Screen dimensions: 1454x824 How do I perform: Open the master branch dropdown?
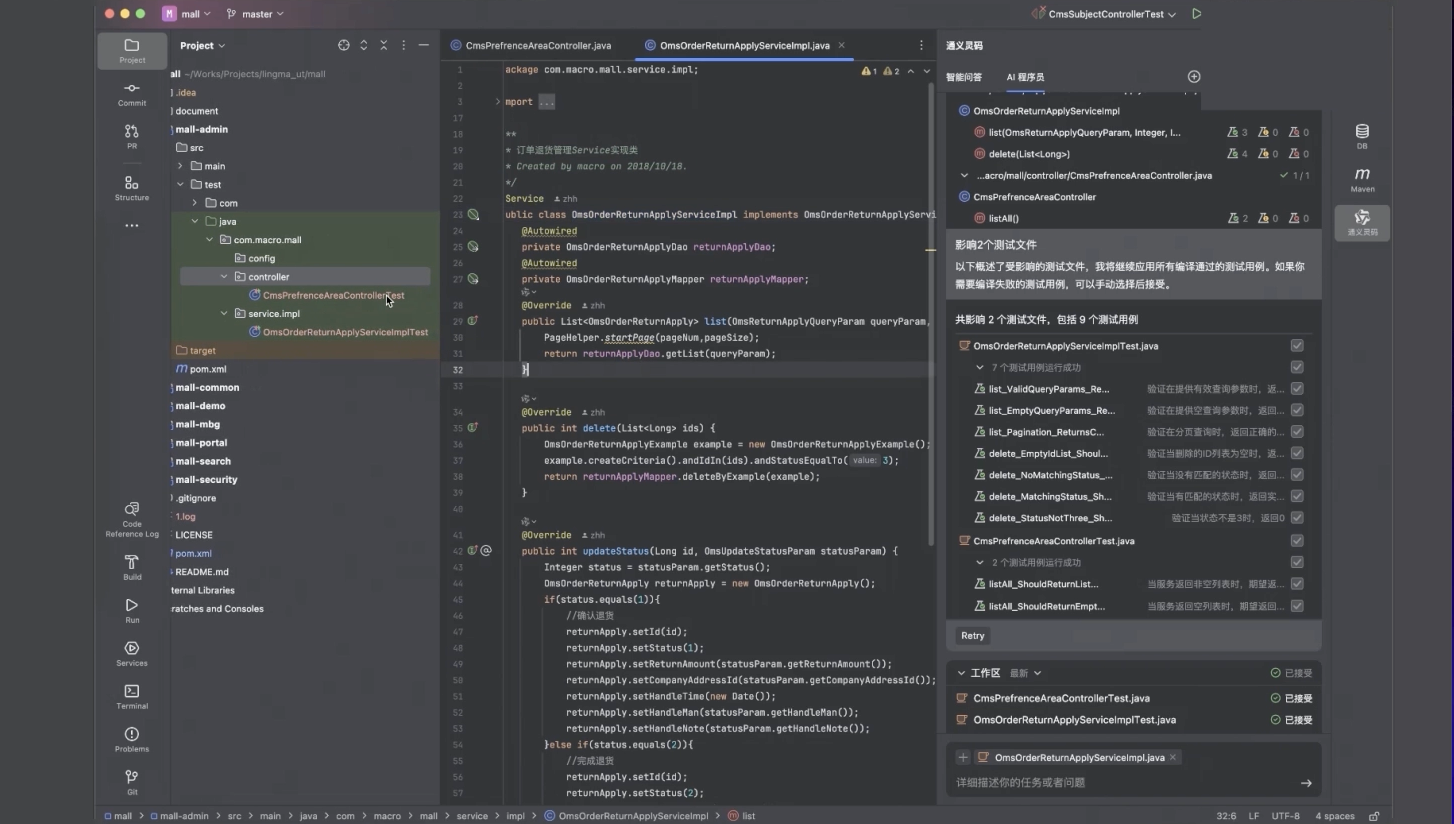256,14
